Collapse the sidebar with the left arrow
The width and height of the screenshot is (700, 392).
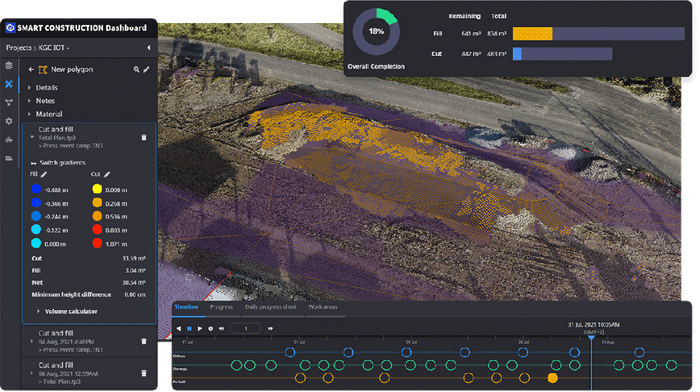(x=149, y=48)
